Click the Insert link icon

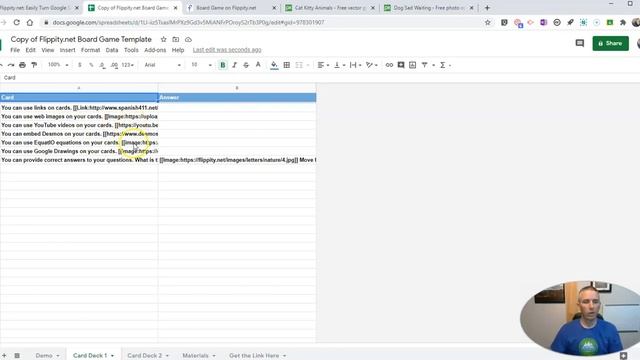389,65
